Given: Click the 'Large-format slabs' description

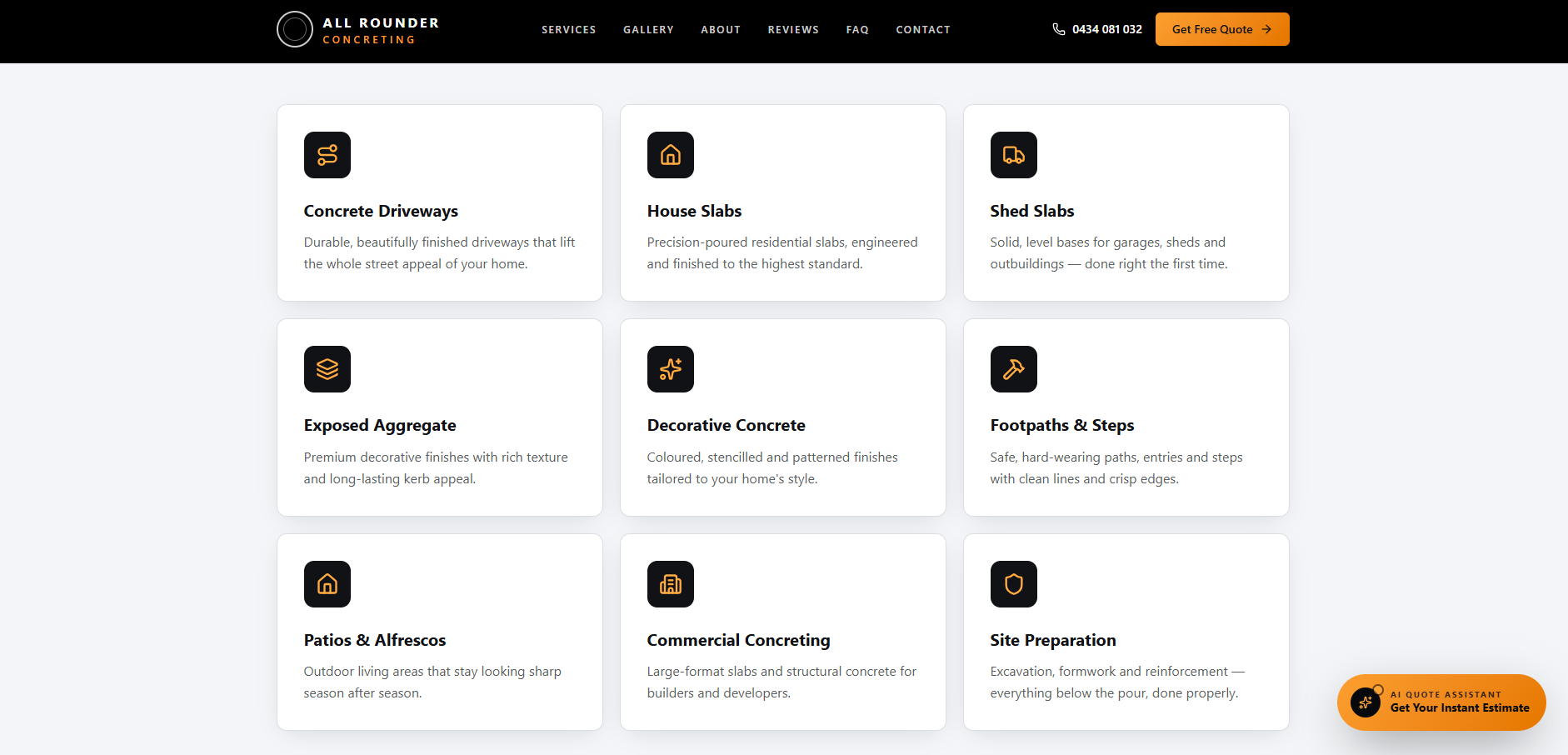Looking at the screenshot, I should click(x=782, y=682).
